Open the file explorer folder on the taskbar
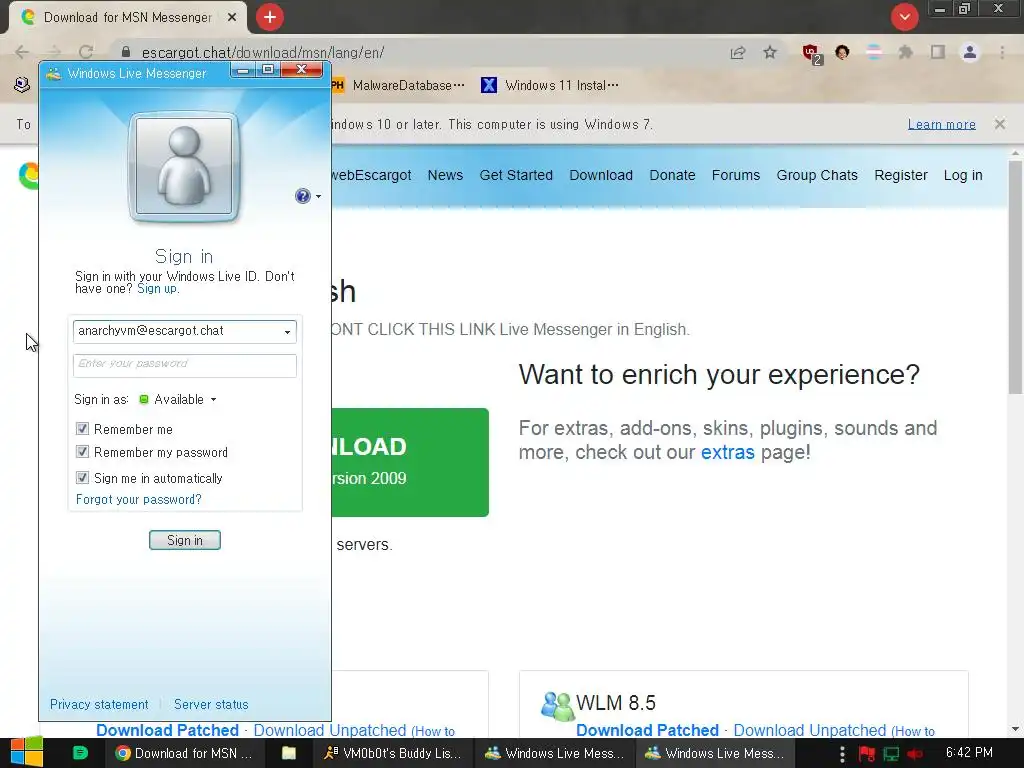The height and width of the screenshot is (768, 1024). tap(288, 753)
